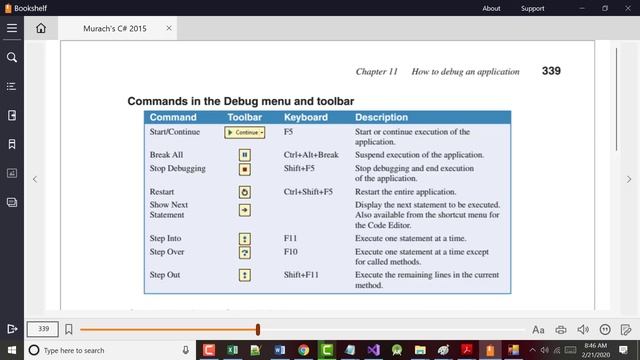Open the Support menu
The image size is (640, 360).
[532, 8]
